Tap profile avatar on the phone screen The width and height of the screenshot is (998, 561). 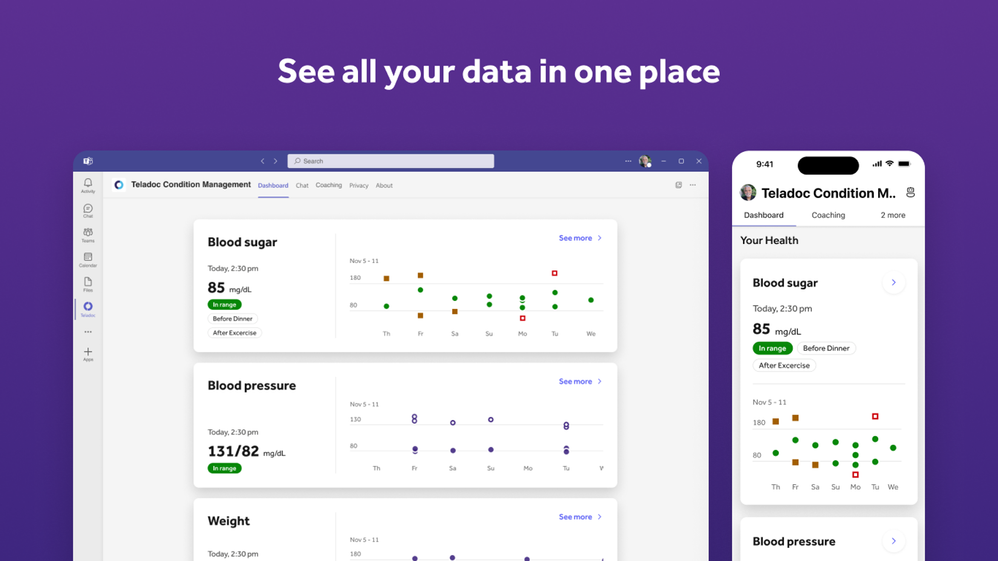[748, 192]
